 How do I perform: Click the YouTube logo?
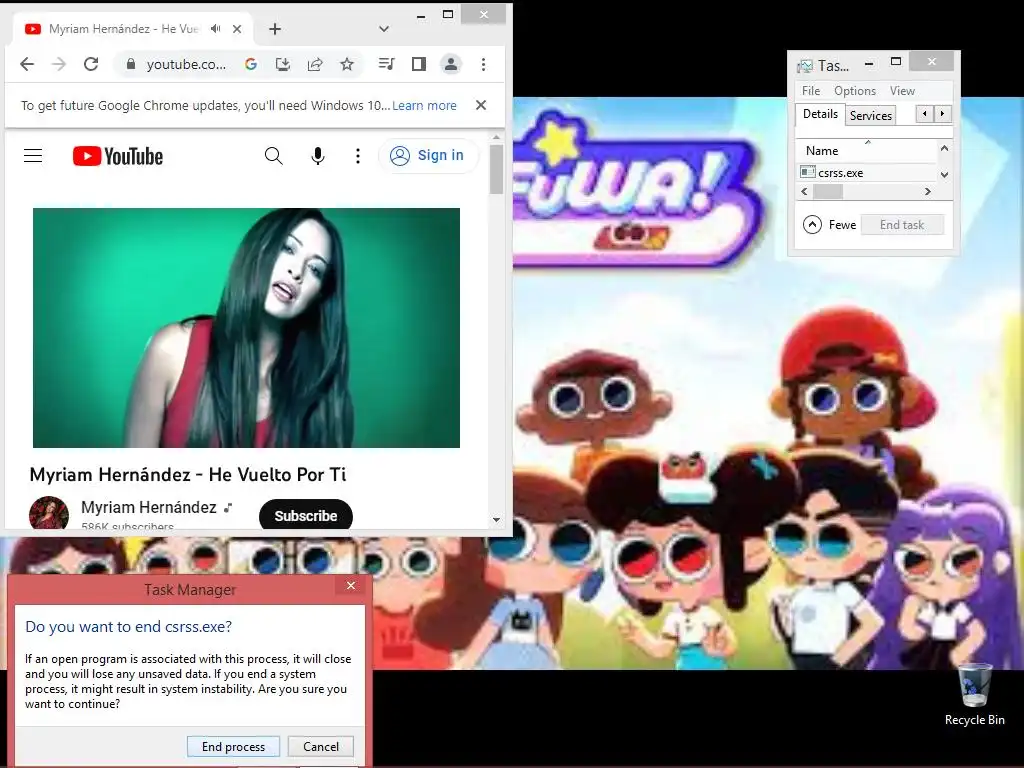click(x=118, y=156)
